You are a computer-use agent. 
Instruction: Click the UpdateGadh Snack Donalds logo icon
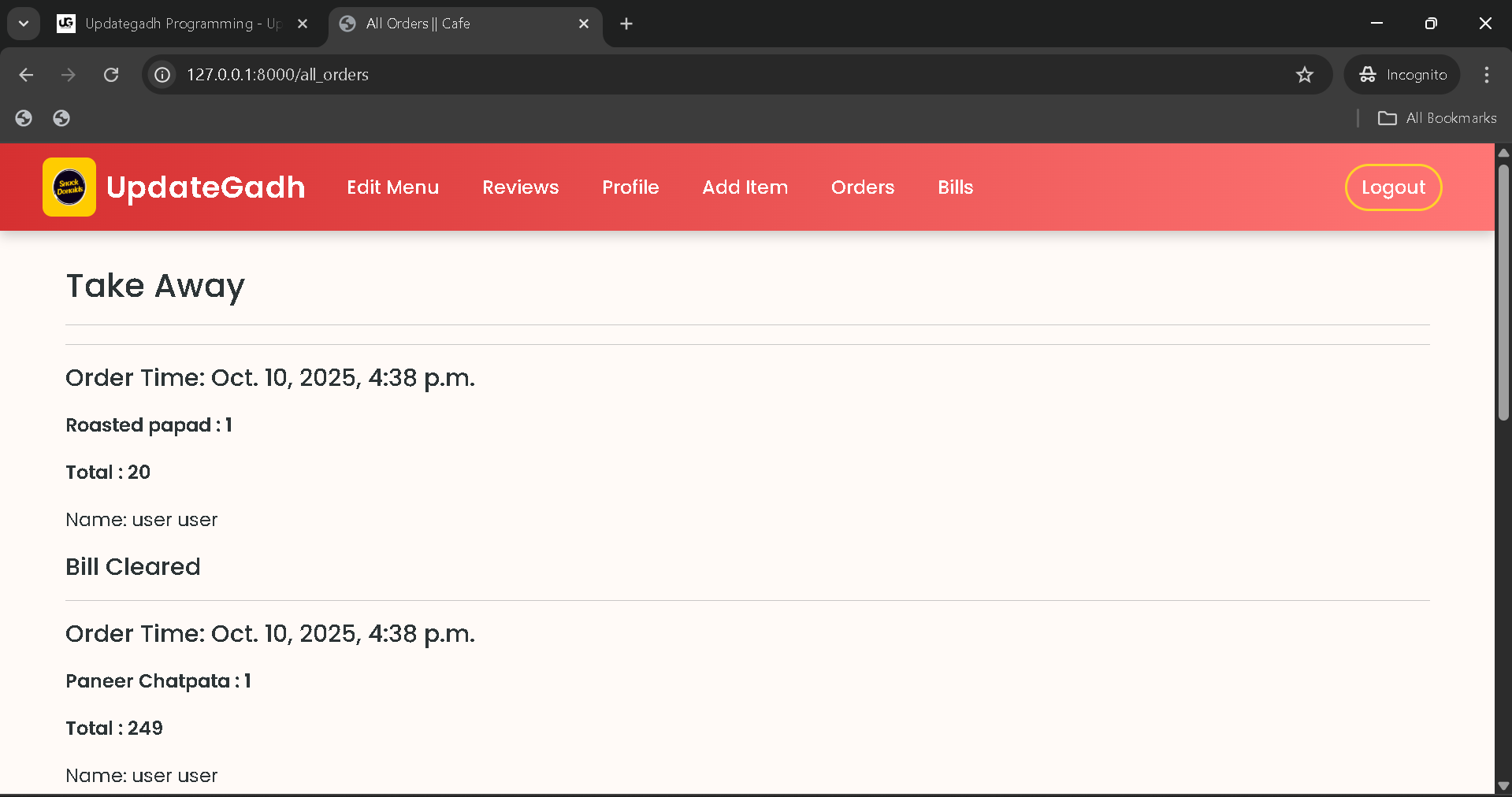click(69, 187)
